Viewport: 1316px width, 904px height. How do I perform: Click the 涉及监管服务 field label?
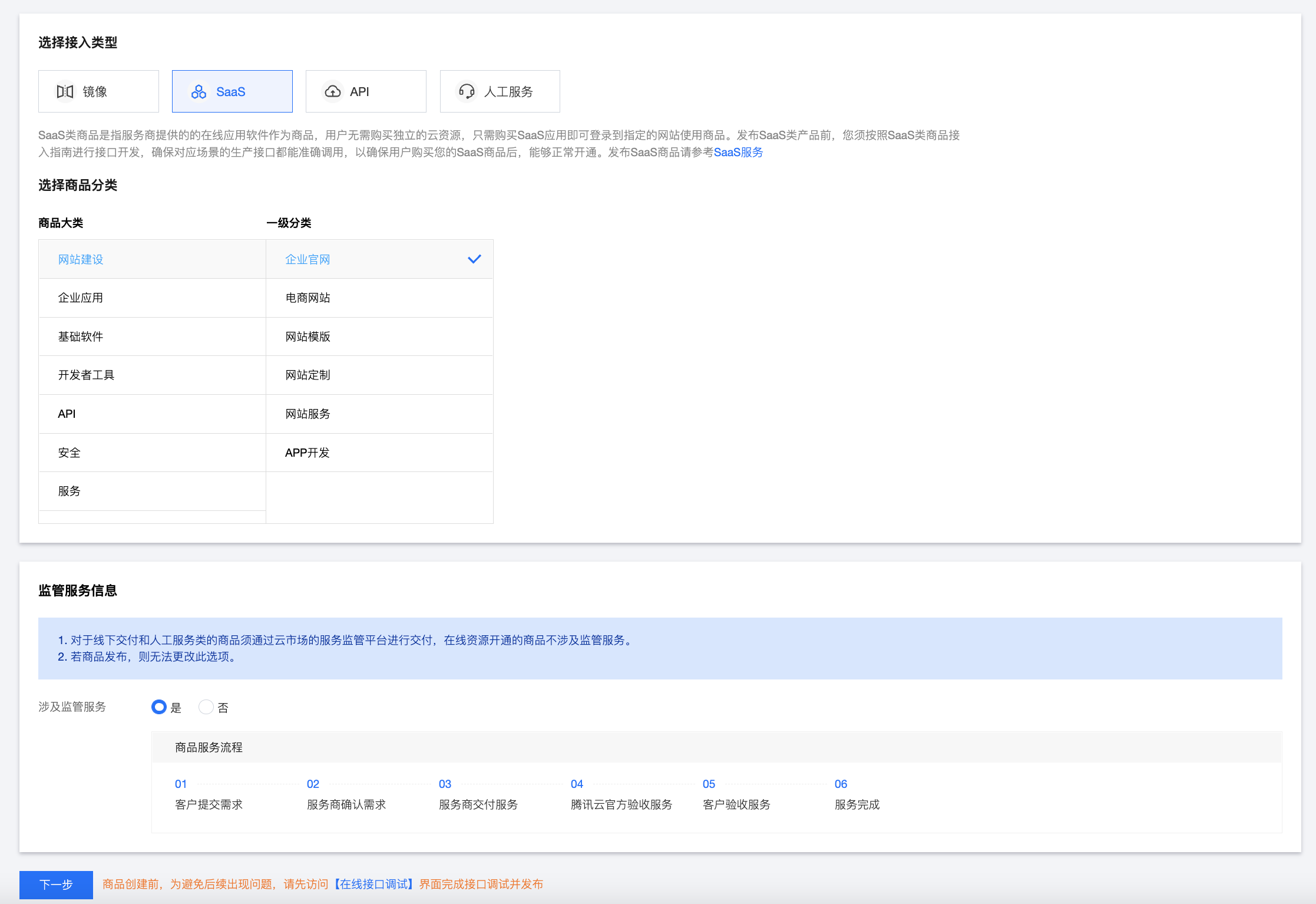72,707
